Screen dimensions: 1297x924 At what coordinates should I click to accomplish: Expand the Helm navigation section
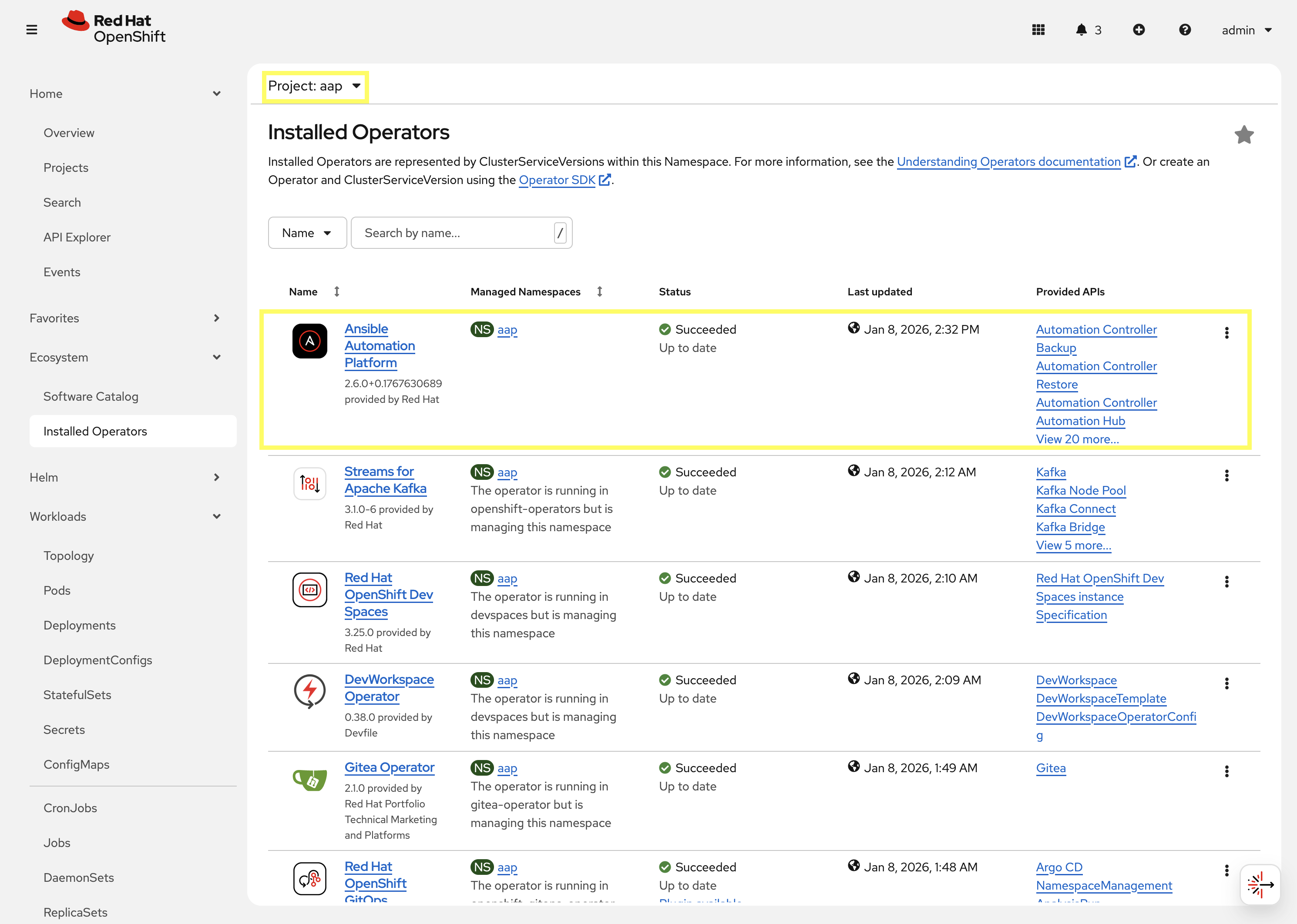(x=124, y=477)
